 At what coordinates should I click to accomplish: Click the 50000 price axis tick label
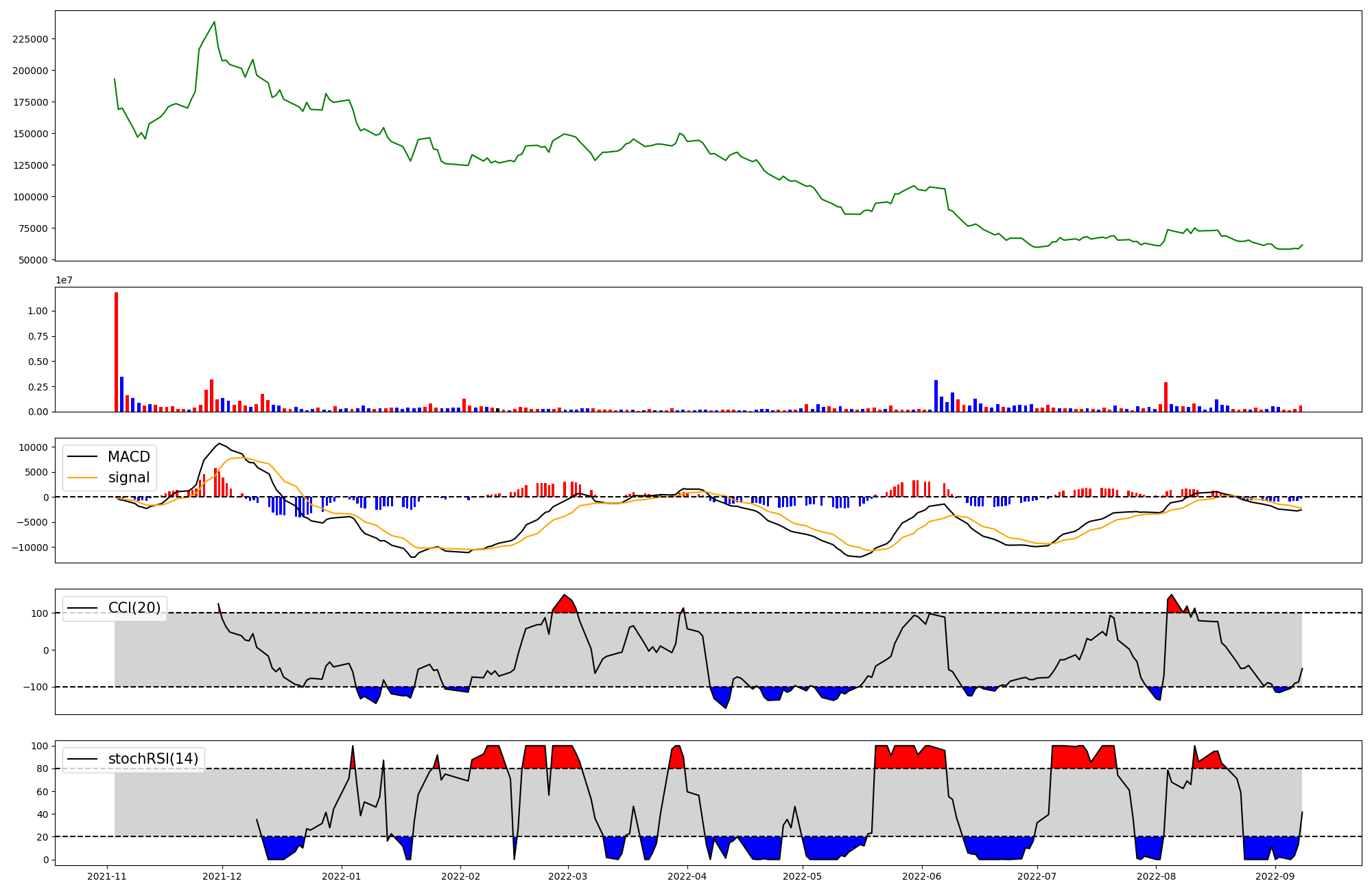tap(33, 260)
